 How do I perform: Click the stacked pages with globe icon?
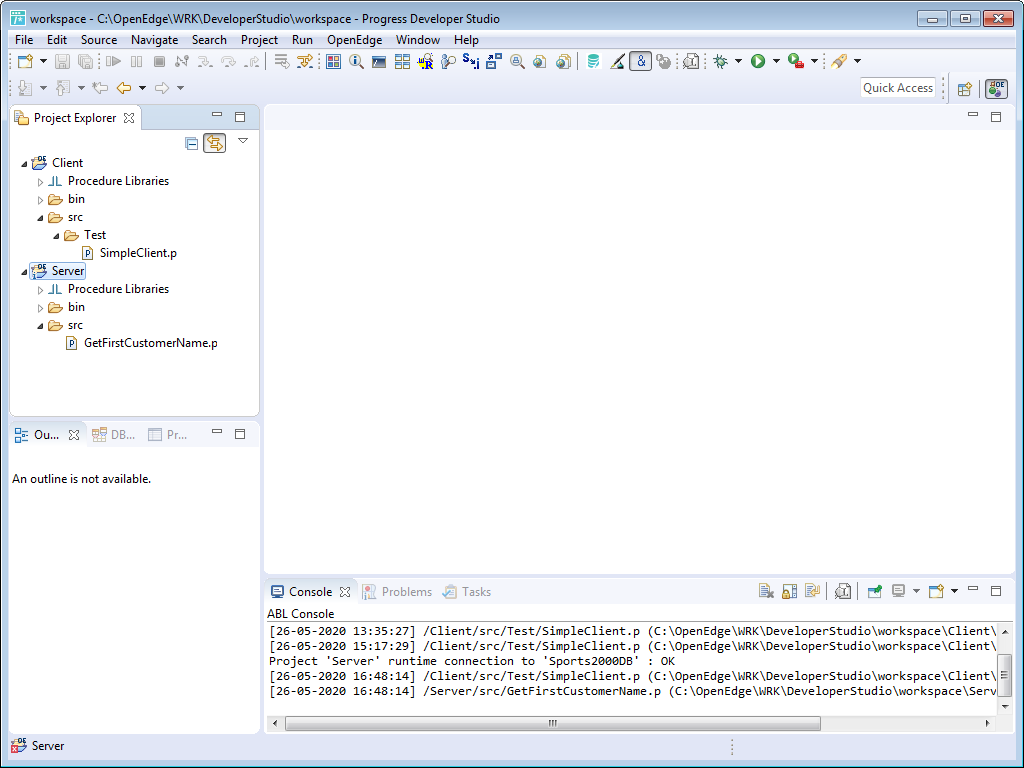(563, 61)
